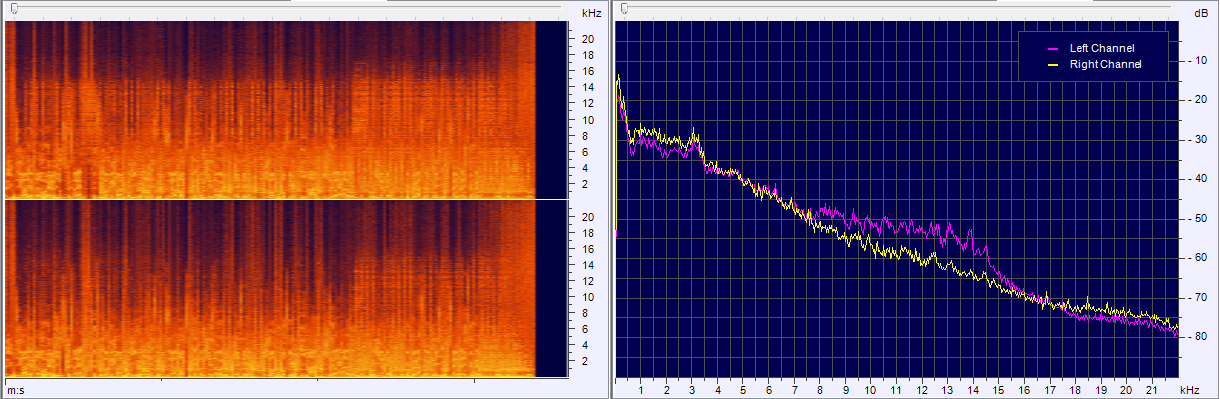Click the empty slider track above the frequency graph
The height and width of the screenshot is (399, 1220).
coord(900,8)
